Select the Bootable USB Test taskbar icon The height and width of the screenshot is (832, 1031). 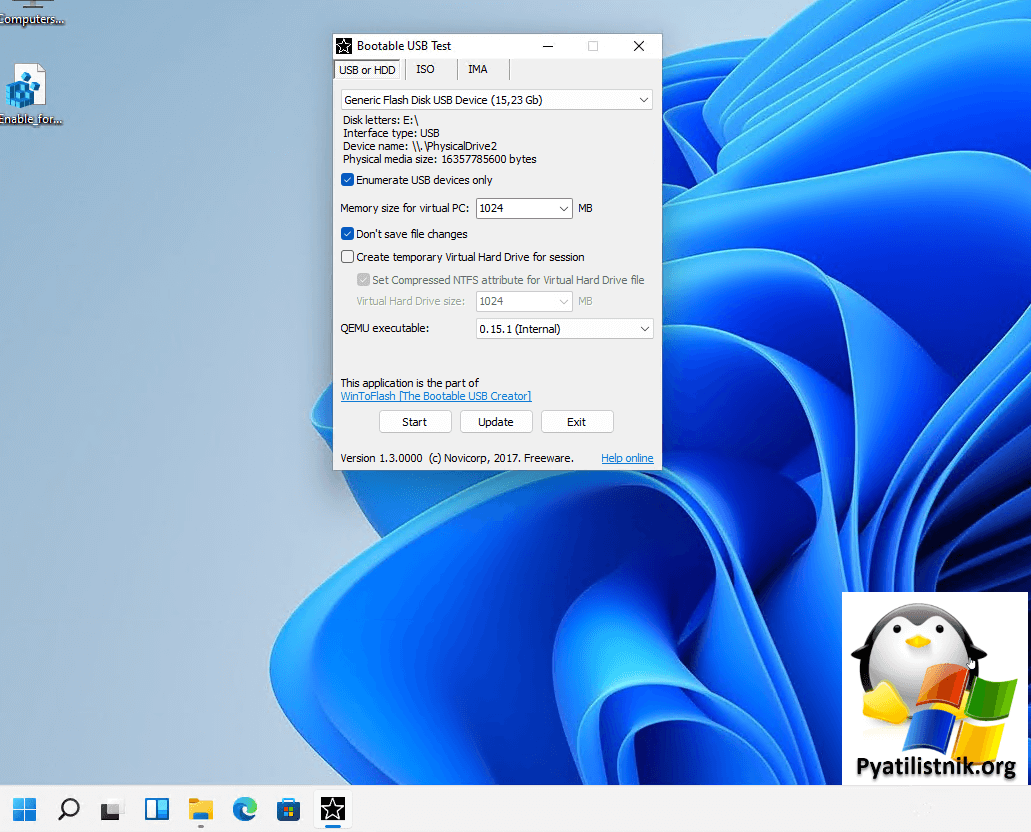[x=333, y=808]
